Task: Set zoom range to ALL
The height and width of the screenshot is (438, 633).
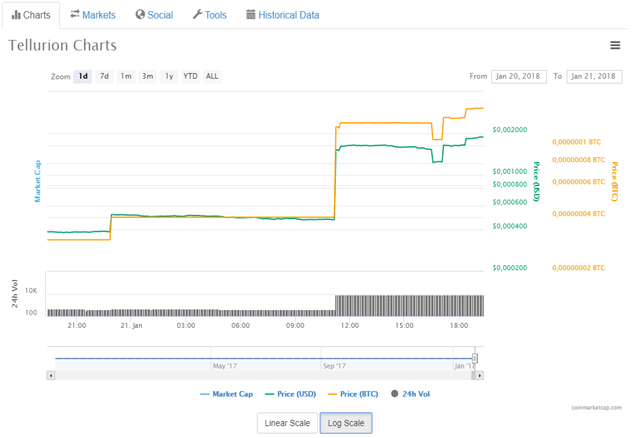Action: [x=212, y=76]
